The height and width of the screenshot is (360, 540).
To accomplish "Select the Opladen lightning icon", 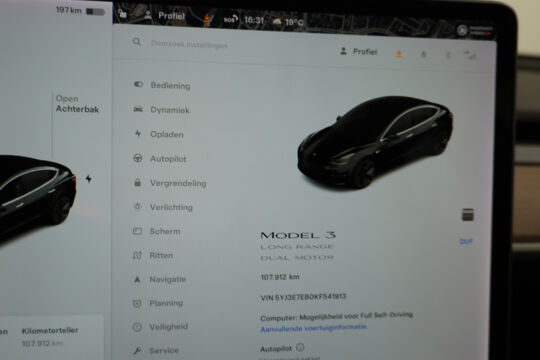I will (138, 133).
